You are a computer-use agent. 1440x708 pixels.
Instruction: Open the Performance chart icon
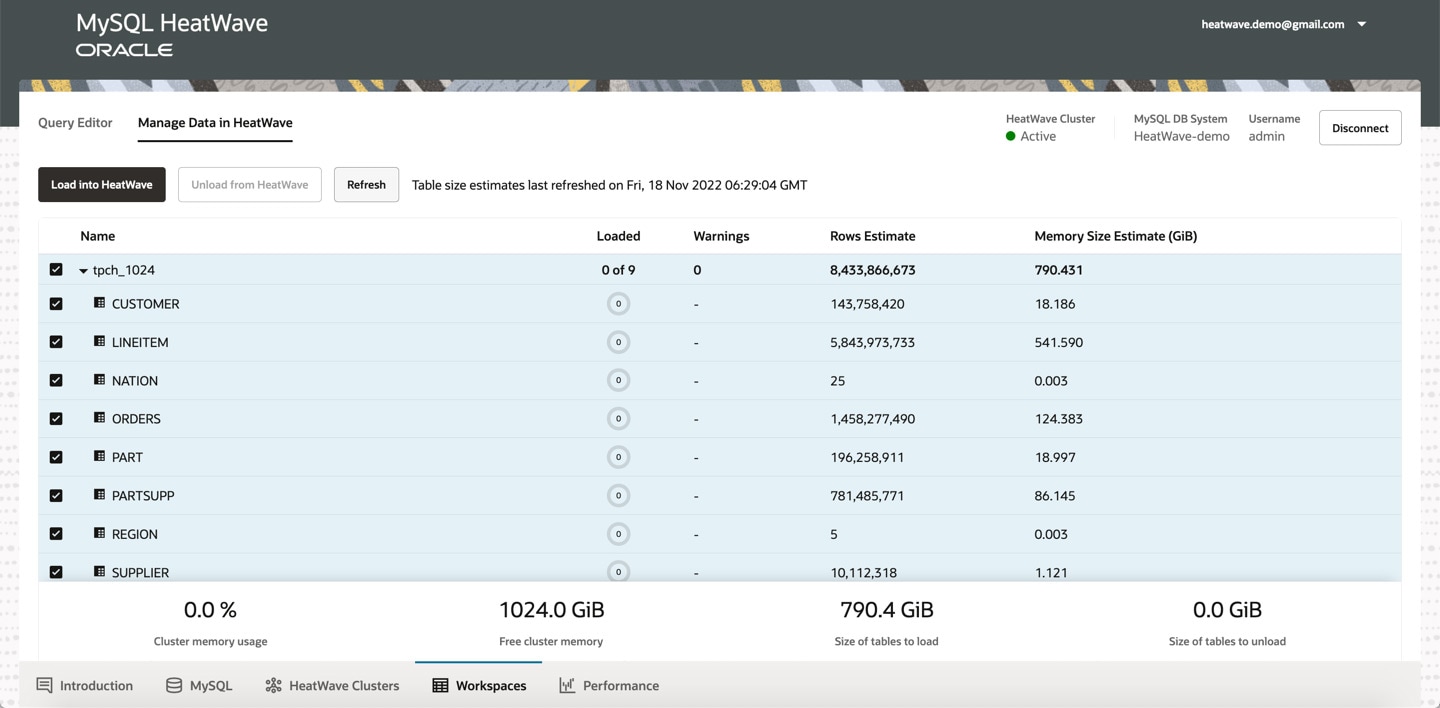pos(566,685)
